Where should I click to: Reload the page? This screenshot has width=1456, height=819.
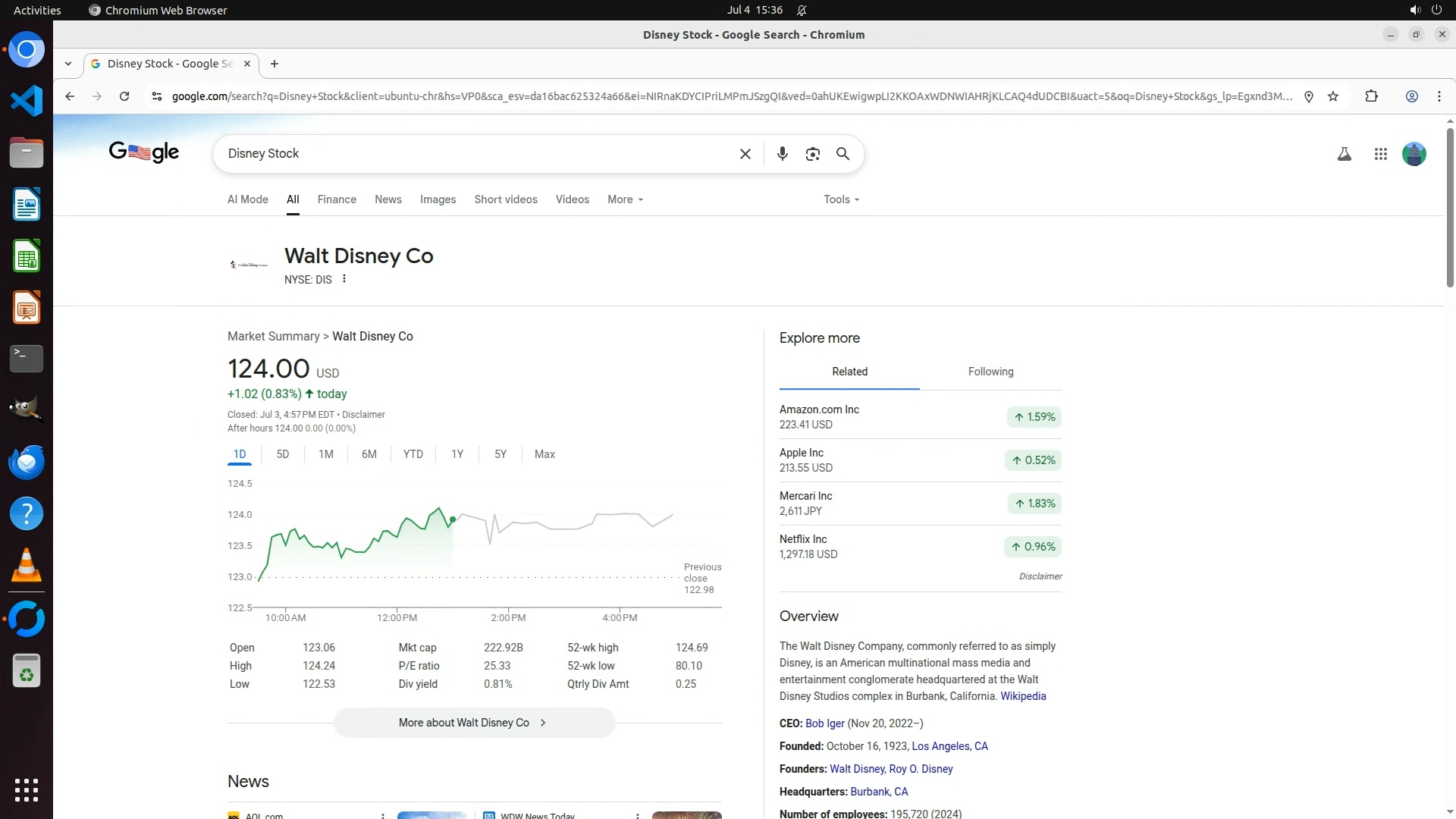pyautogui.click(x=124, y=96)
